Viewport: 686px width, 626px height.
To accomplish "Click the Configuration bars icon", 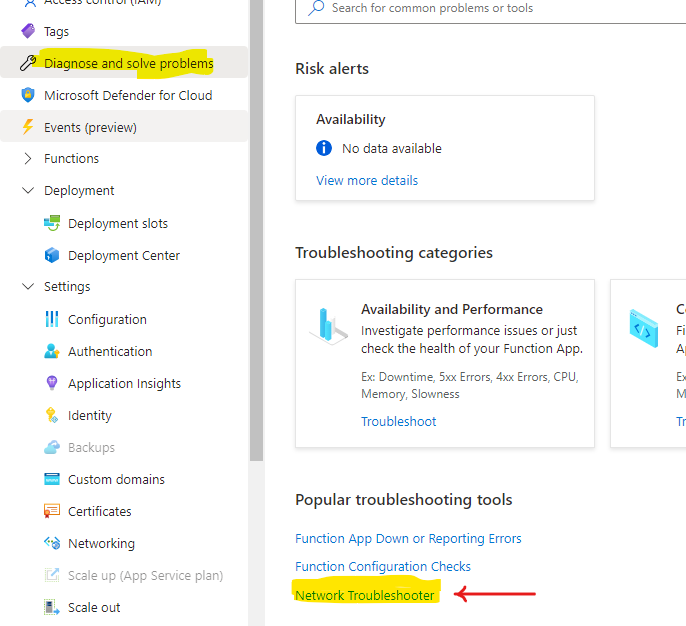I will (x=52, y=319).
